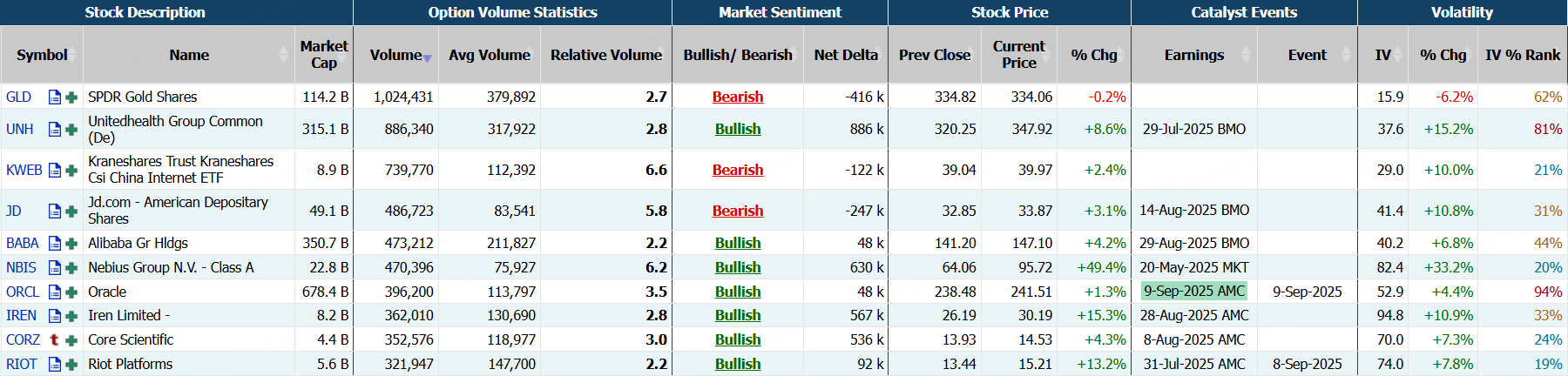
Task: Open the document icon for ORCL
Action: coord(55,292)
